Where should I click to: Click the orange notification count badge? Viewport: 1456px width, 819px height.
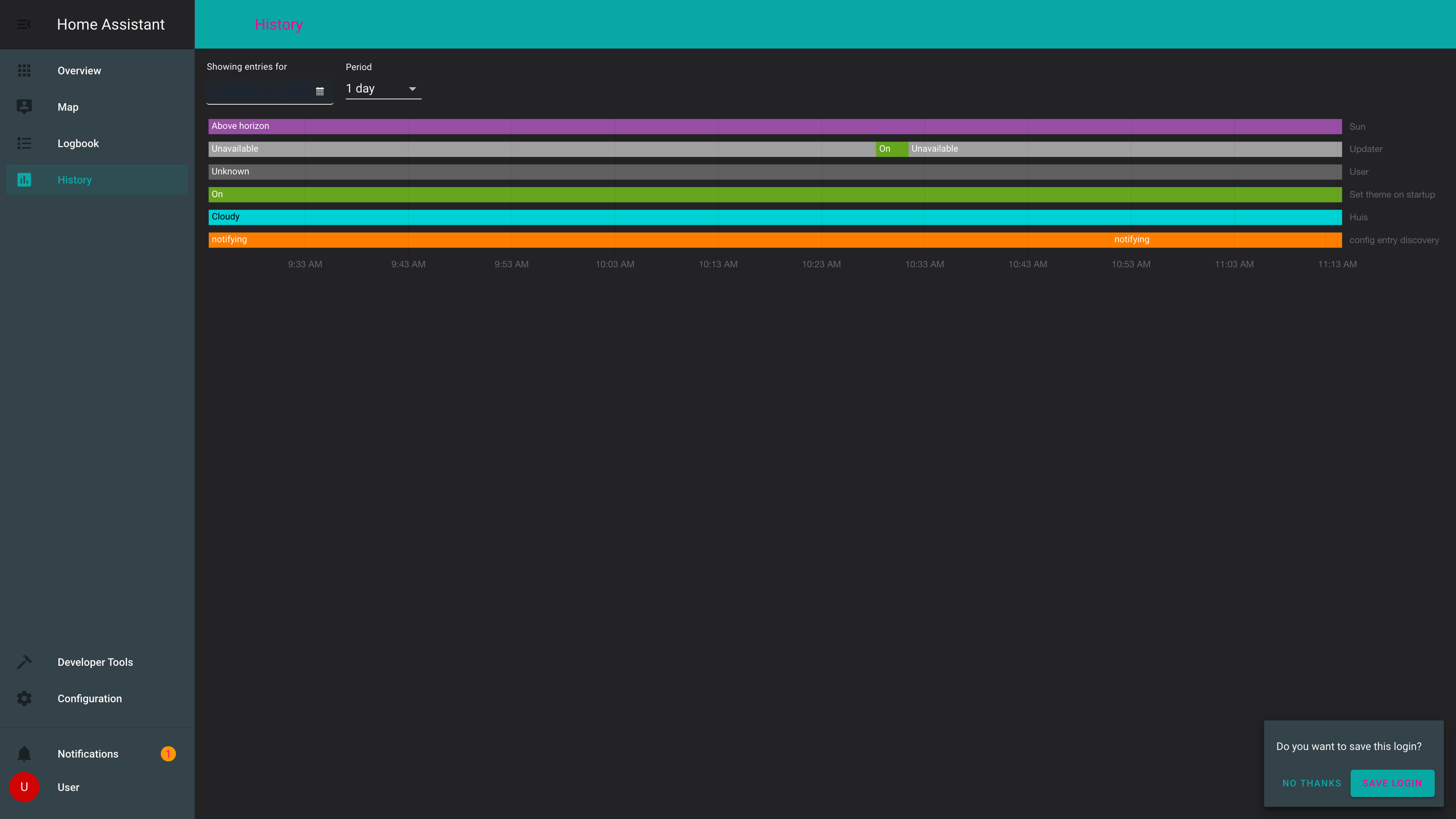(x=168, y=753)
